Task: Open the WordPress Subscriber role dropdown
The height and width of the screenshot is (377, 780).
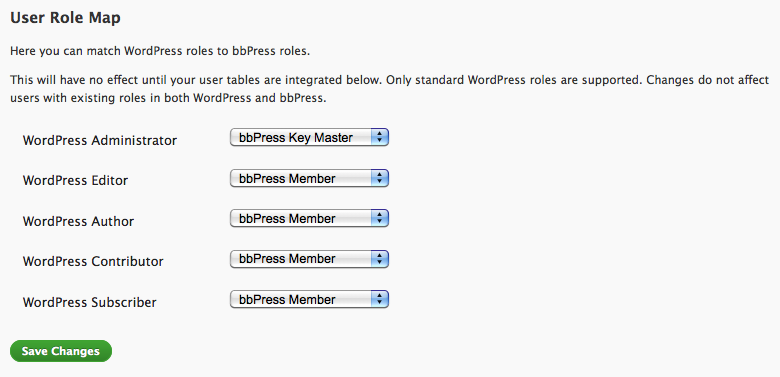Action: 309,300
